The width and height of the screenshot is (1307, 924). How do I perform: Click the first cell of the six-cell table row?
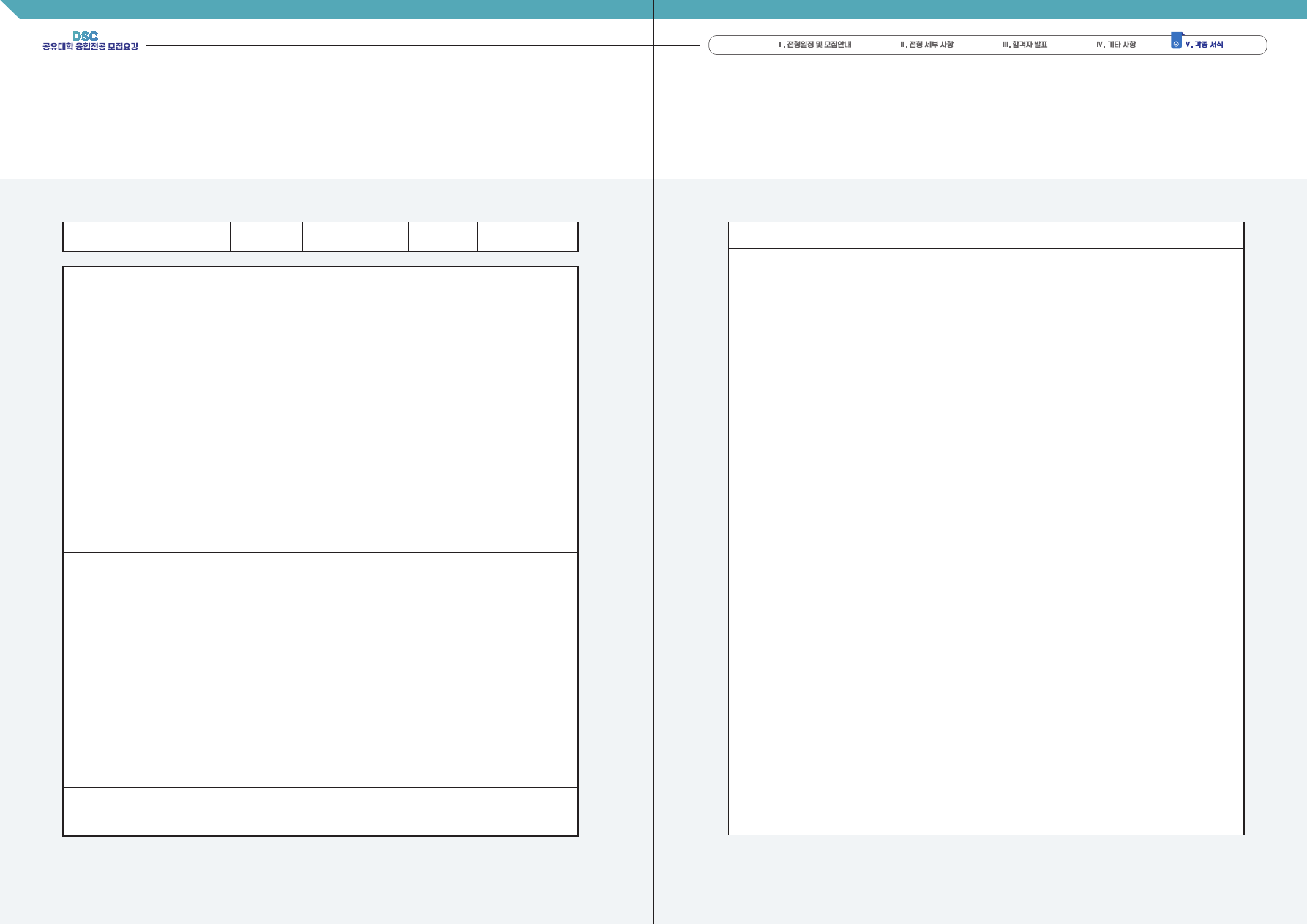[x=94, y=237]
